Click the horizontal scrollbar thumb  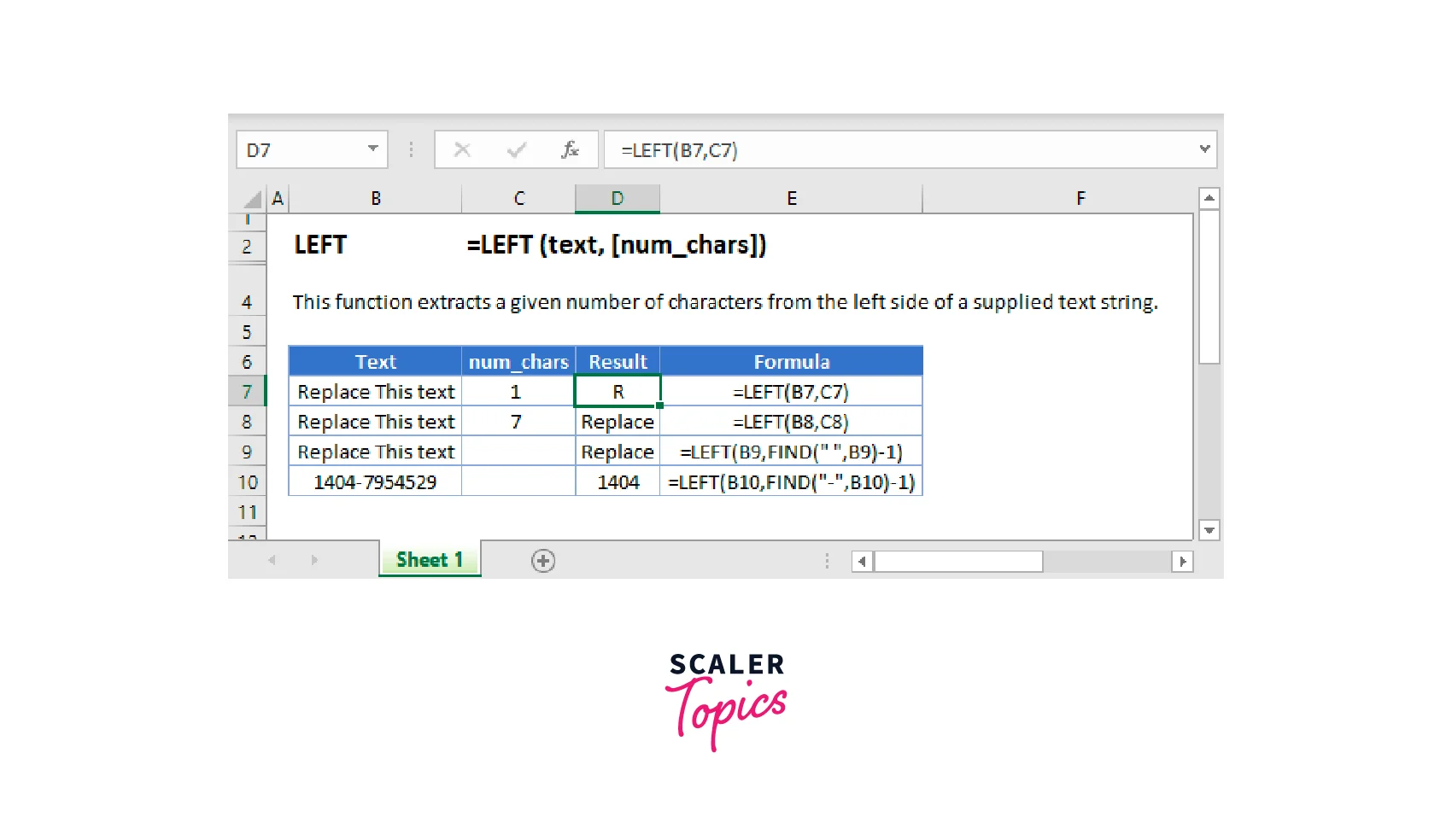point(957,562)
